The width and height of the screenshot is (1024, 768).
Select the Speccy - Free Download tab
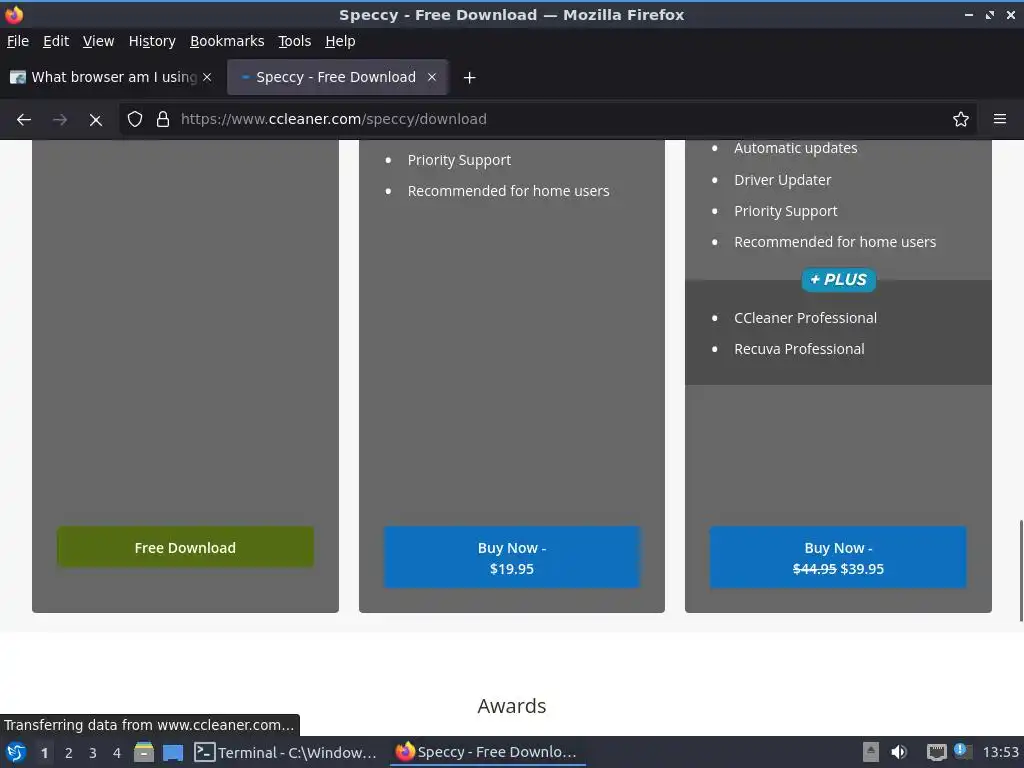[x=337, y=77]
